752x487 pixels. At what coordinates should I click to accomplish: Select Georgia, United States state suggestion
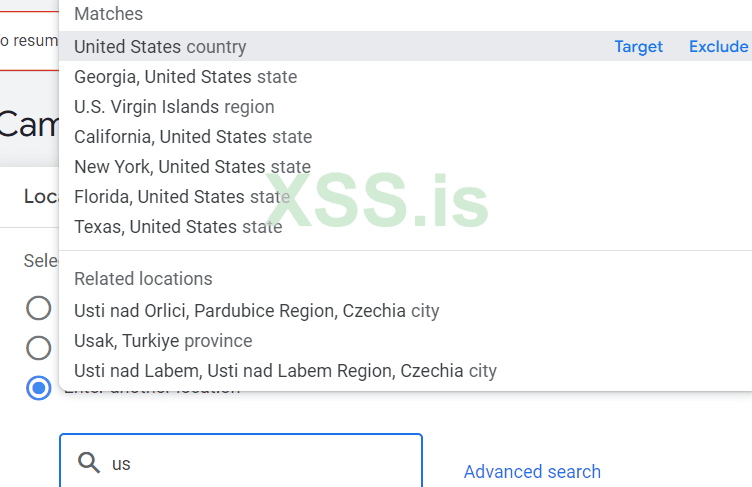[x=185, y=77]
